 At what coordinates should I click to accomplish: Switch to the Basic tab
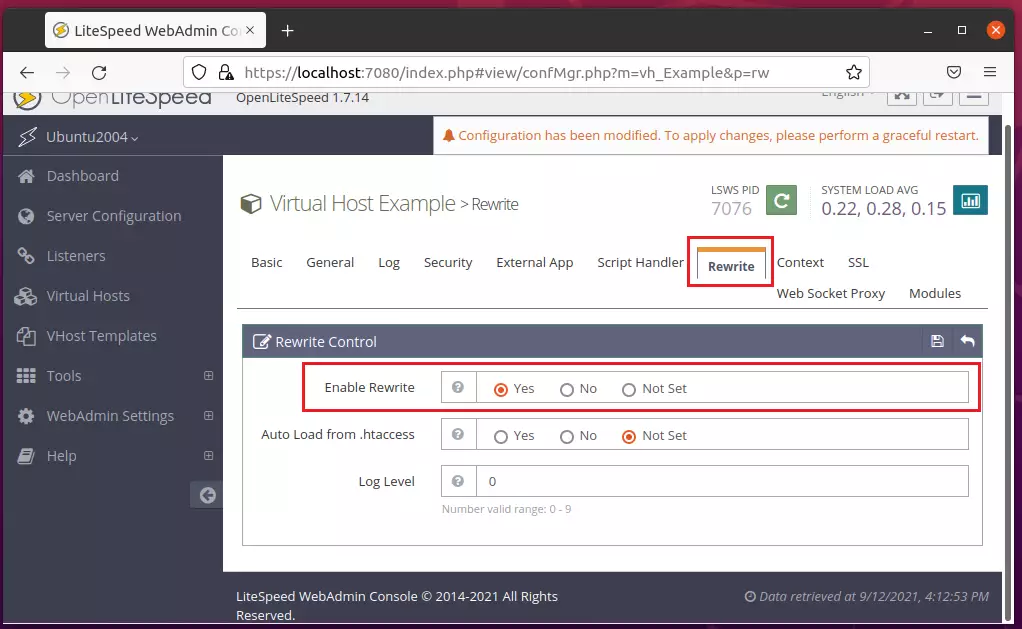pyautogui.click(x=267, y=262)
